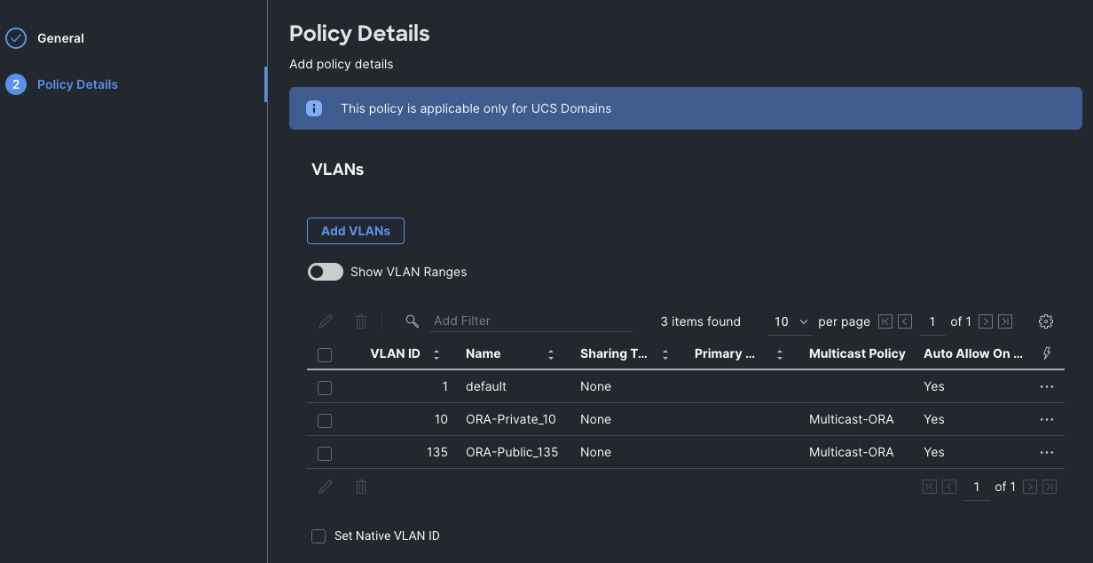Toggle the Show VLAN Ranges switch
Image resolution: width=1093 pixels, height=563 pixels.
point(325,272)
